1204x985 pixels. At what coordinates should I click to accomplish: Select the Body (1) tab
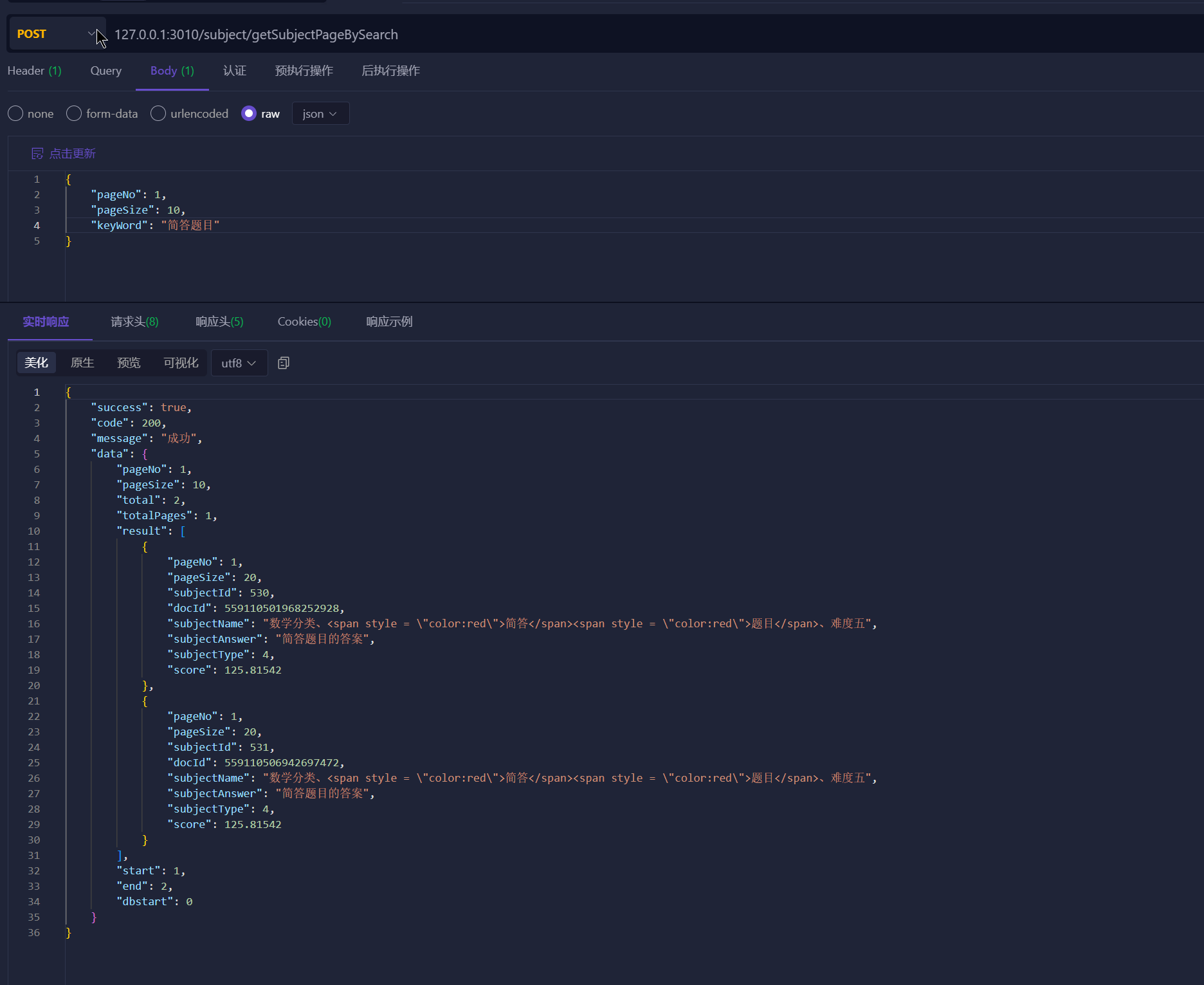pyautogui.click(x=172, y=71)
